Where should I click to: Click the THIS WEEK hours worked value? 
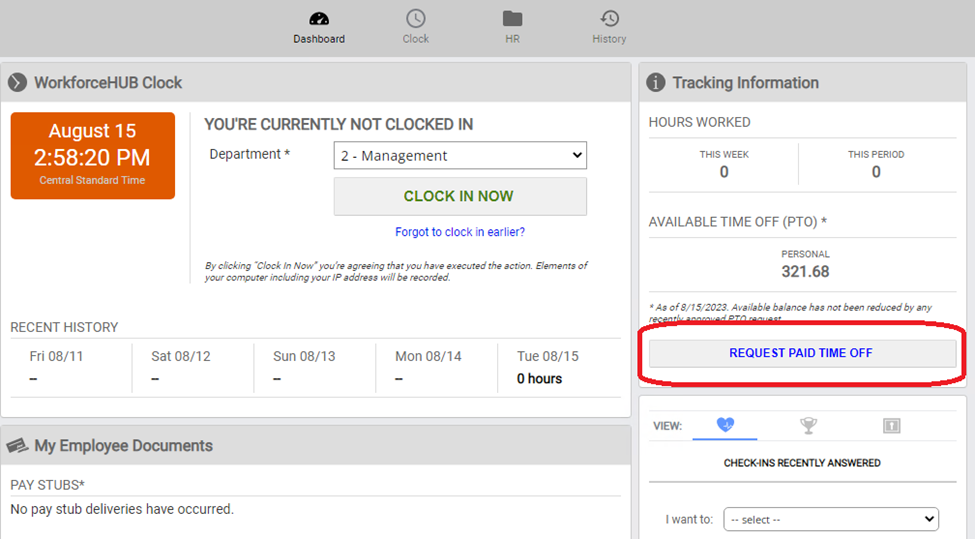click(x=724, y=172)
